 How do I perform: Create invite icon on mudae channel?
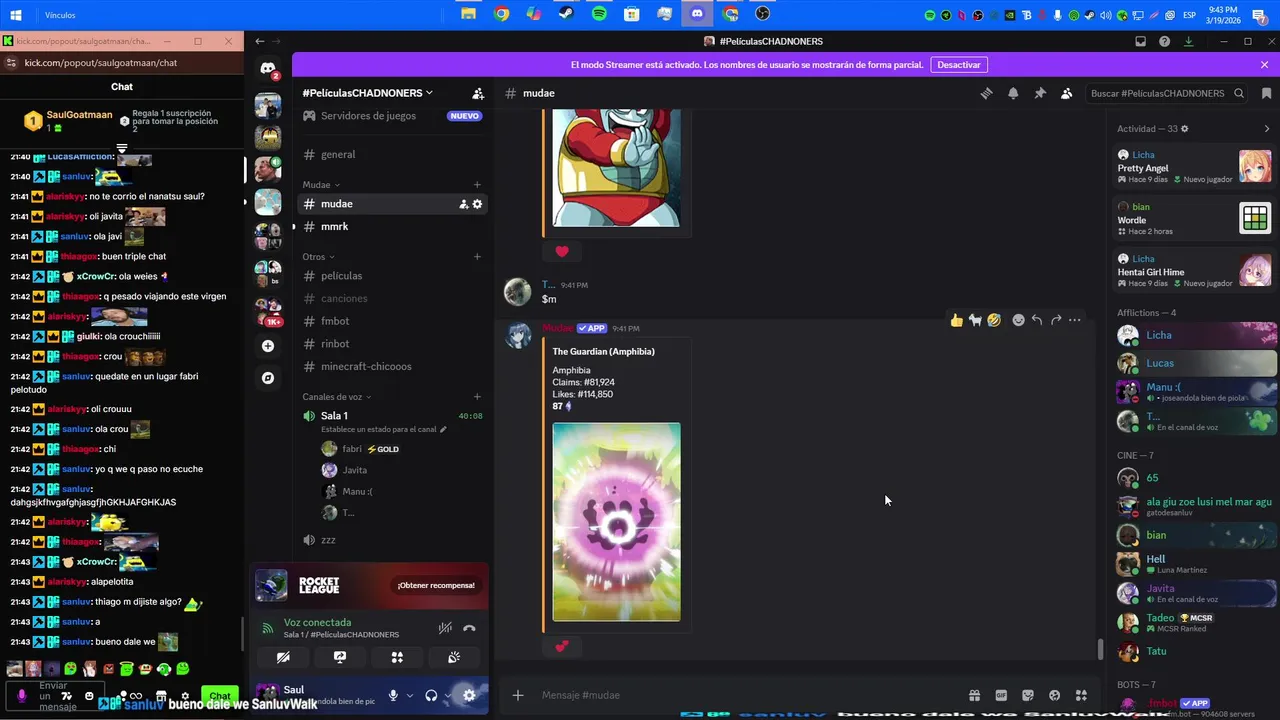464,204
